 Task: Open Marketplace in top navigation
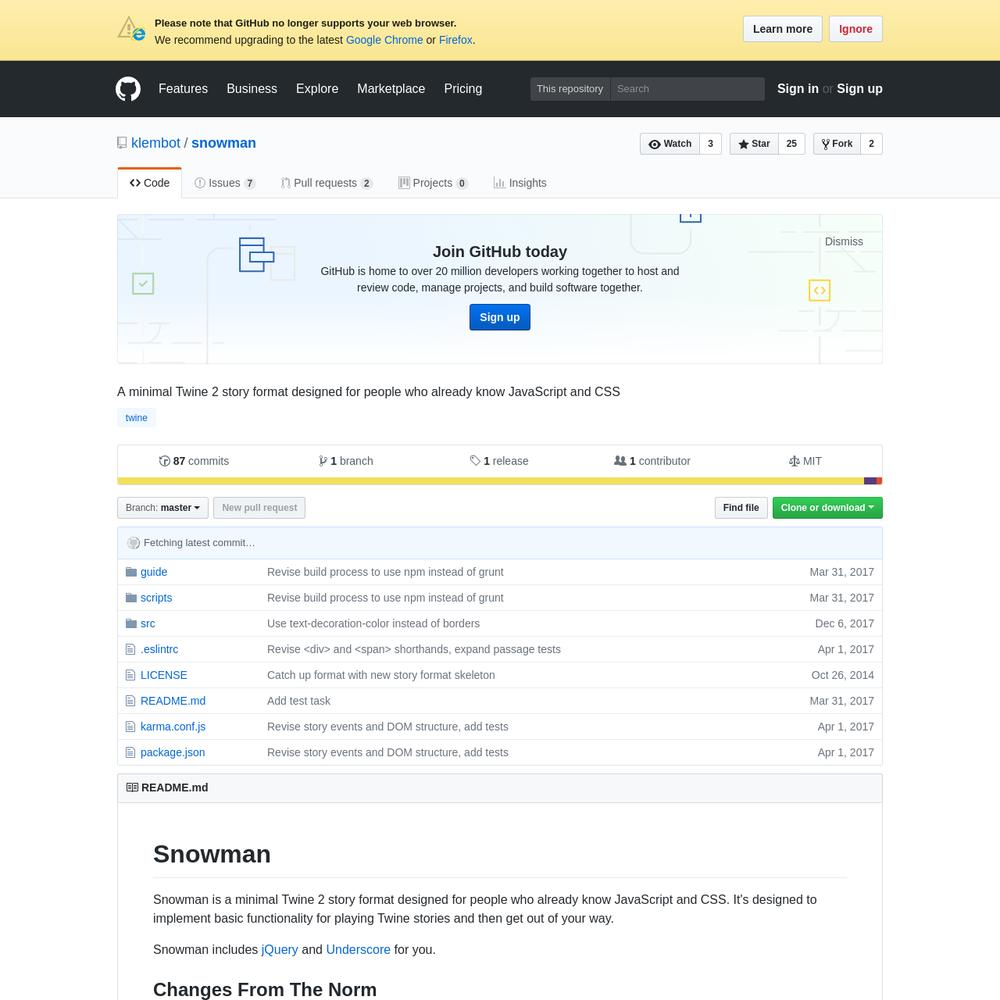pos(391,89)
